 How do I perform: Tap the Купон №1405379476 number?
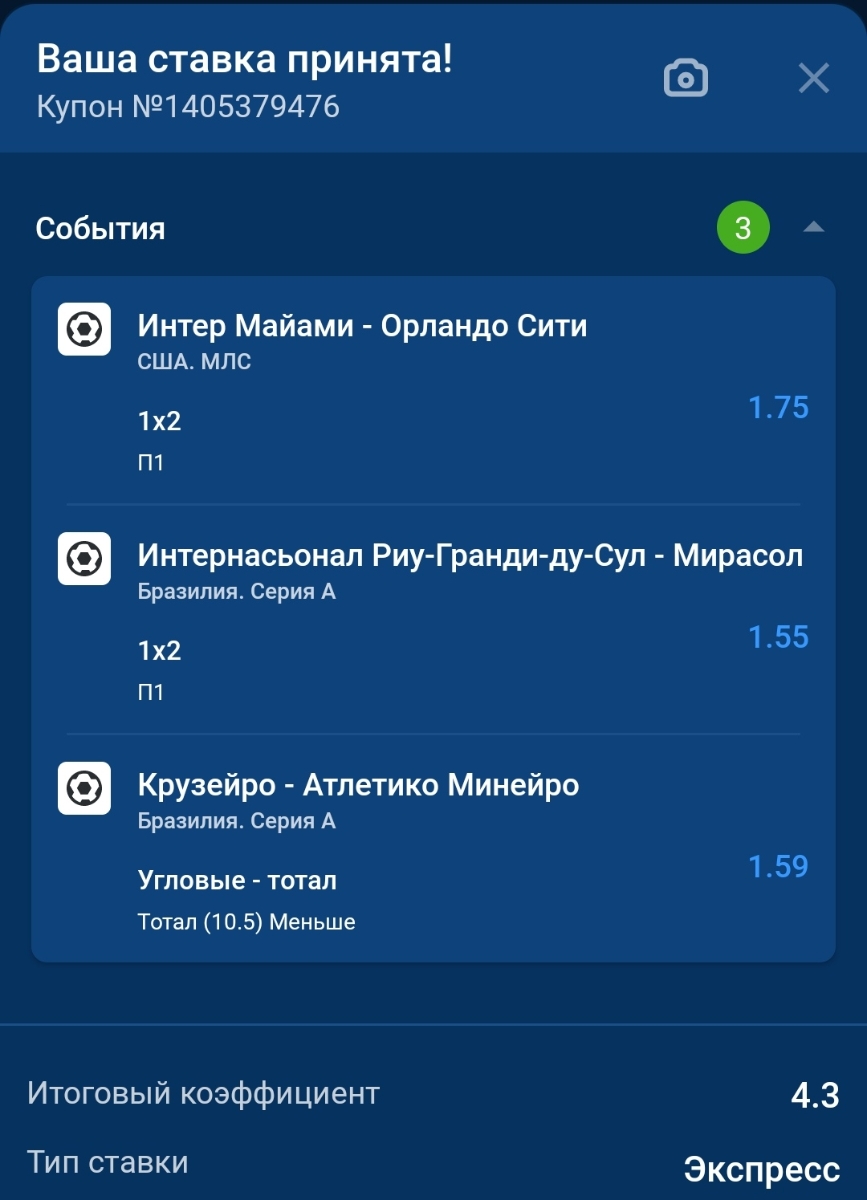tap(188, 106)
